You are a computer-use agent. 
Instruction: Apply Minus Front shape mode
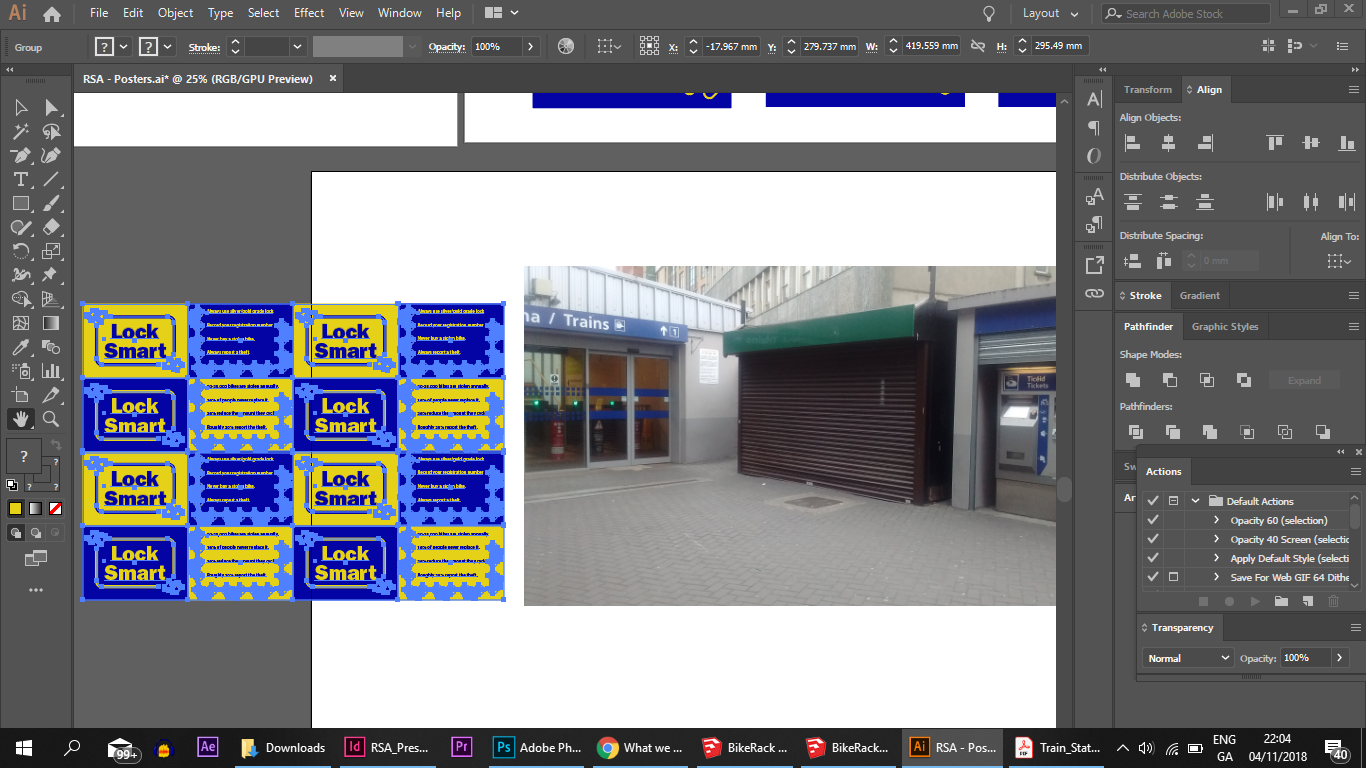(1170, 380)
